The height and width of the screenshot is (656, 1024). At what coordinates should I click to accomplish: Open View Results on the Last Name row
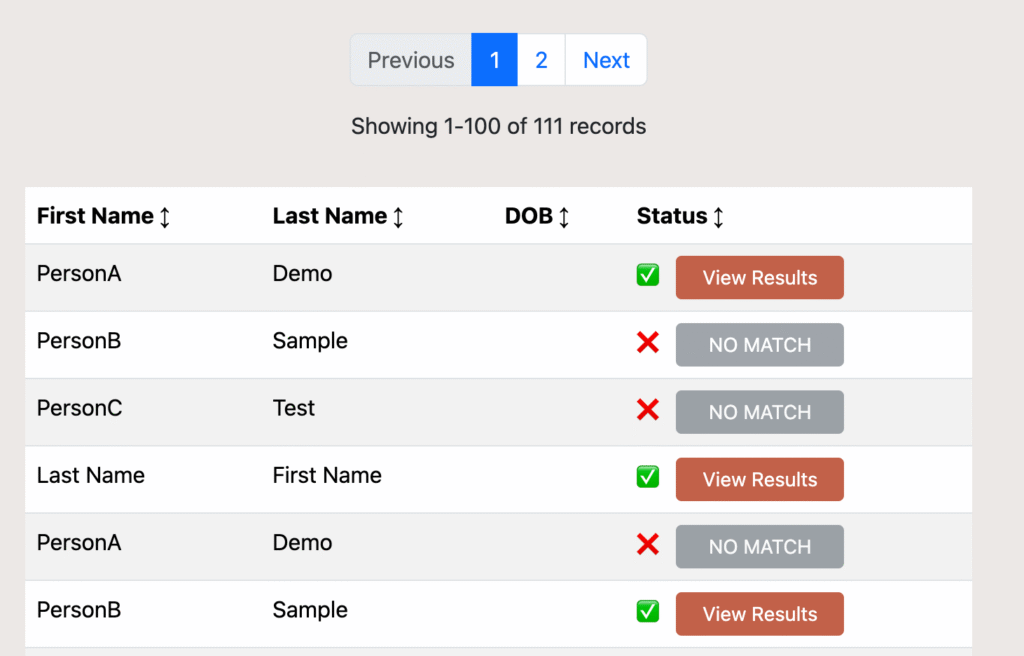pos(759,479)
